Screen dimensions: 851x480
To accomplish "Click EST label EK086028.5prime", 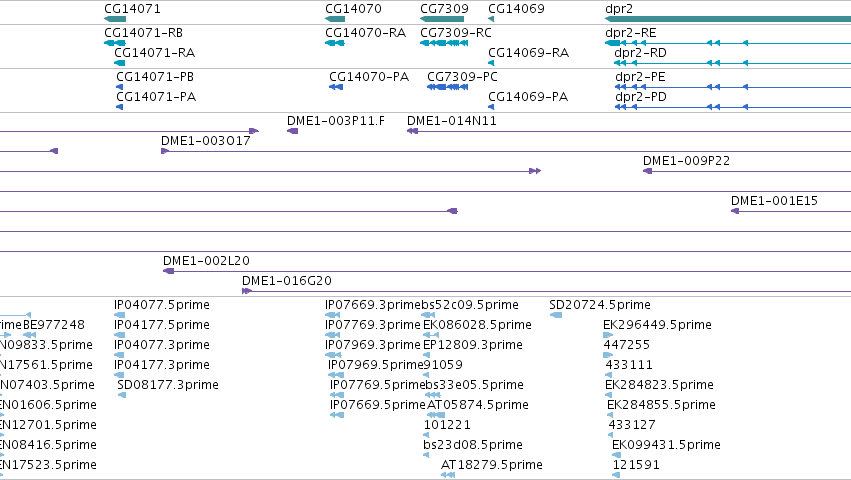I will click(478, 325).
